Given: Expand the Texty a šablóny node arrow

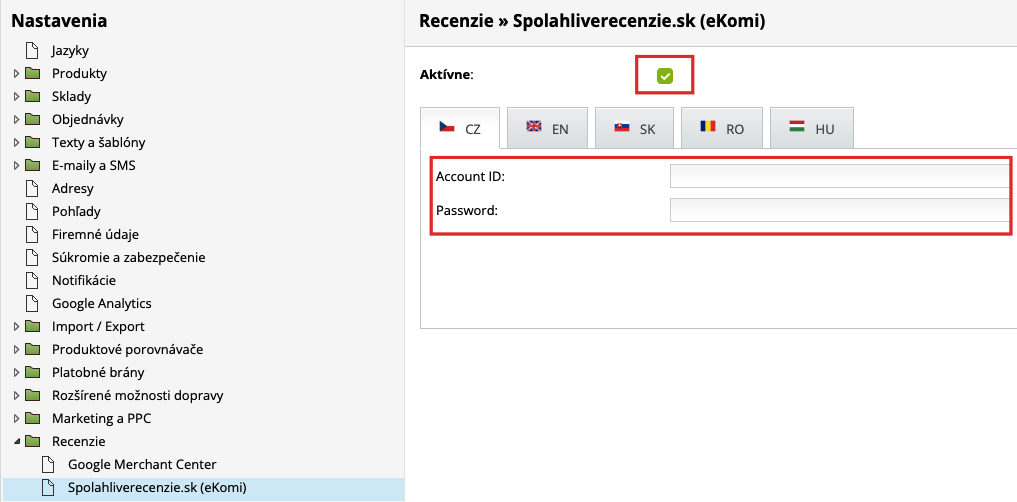Looking at the screenshot, I should click(17, 143).
